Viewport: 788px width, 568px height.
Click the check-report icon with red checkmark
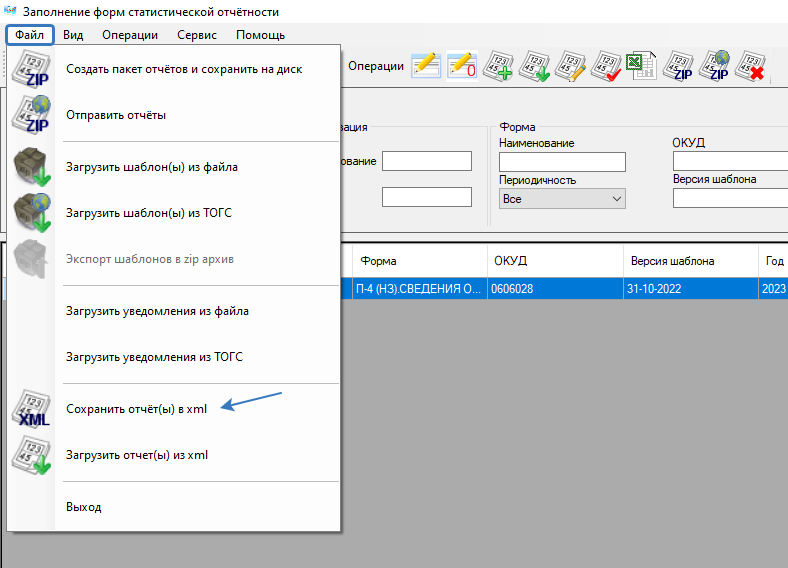[x=606, y=65]
